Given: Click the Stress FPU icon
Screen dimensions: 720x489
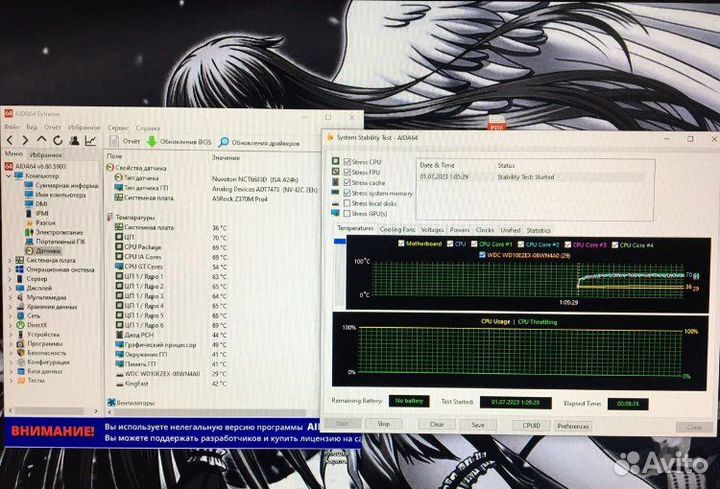Looking at the screenshot, I should pos(336,171).
